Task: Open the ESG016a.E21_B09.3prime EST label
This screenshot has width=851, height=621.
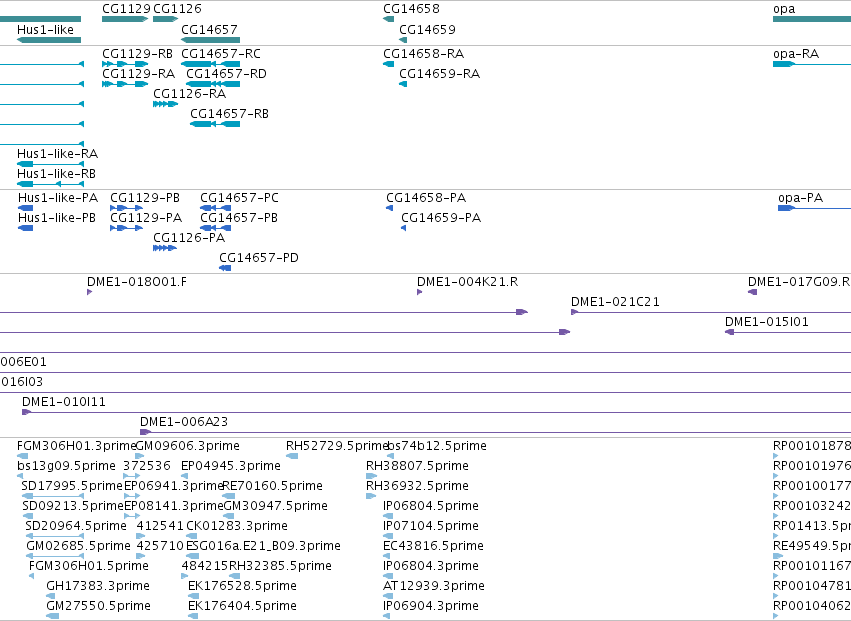Action: (263, 546)
